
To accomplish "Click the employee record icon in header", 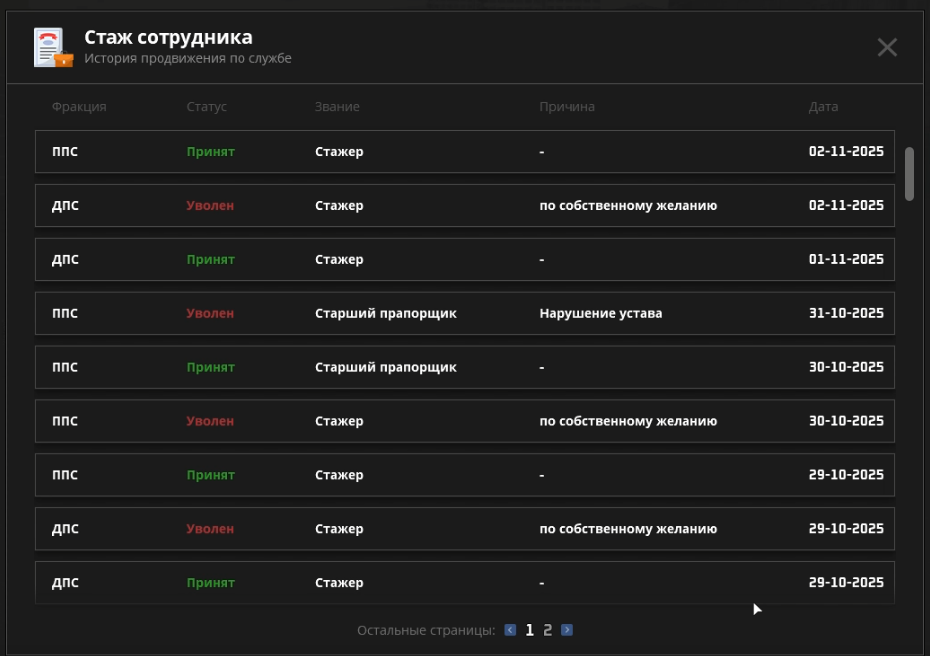I will pyautogui.click(x=53, y=48).
